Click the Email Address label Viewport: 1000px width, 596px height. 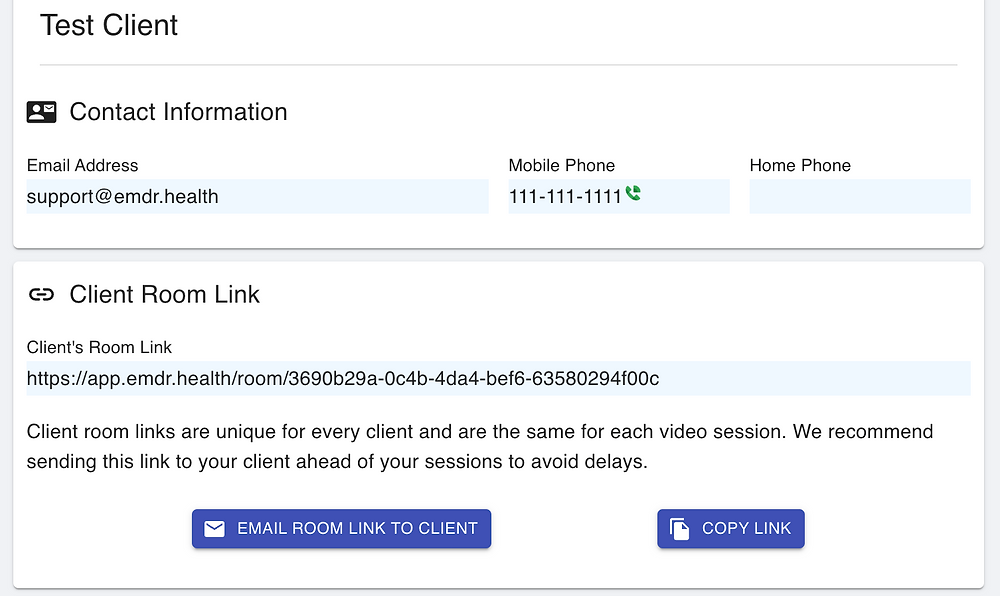pos(82,165)
